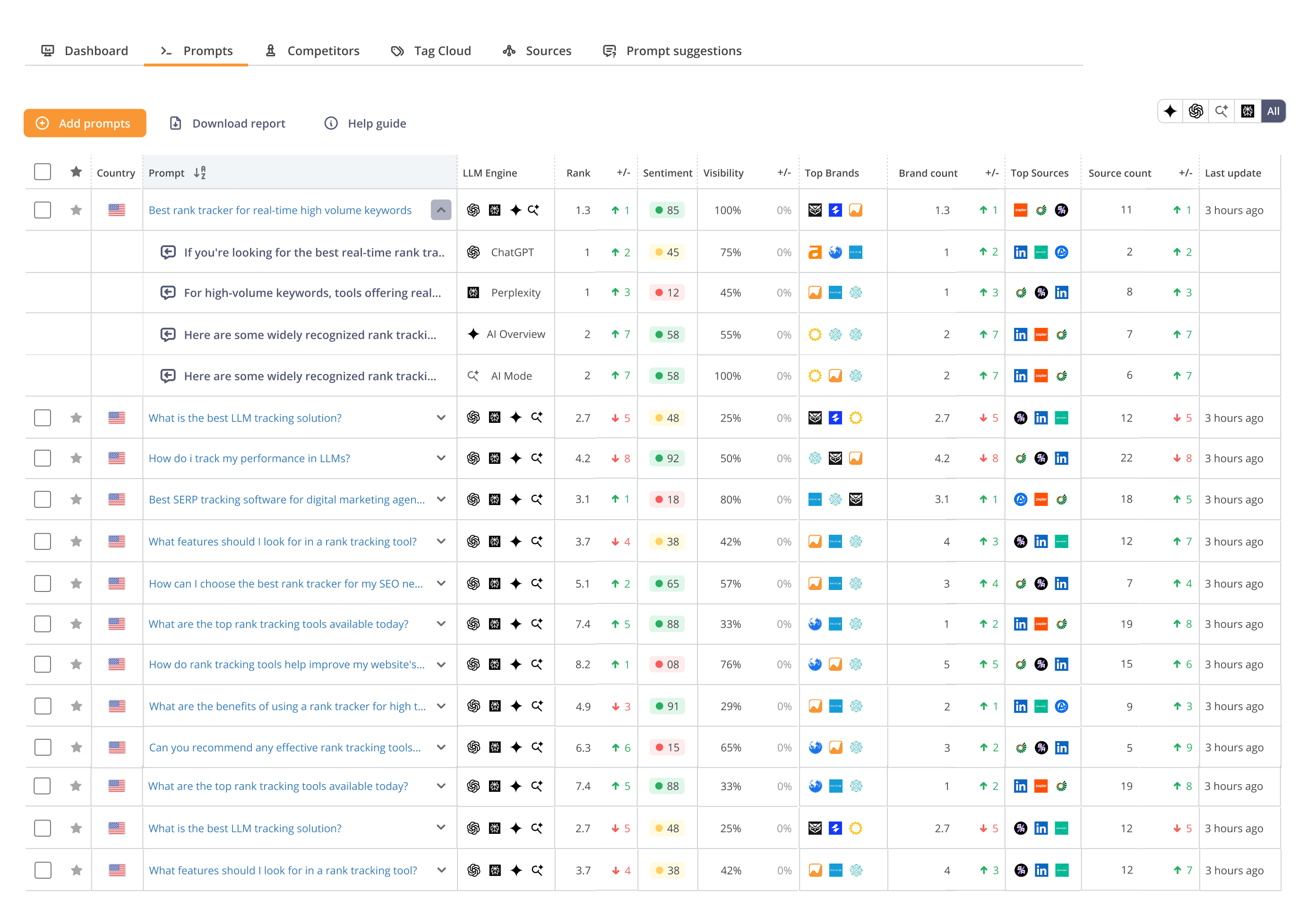Open response icon for 'For high-volume keywords' answer
The image size is (1307, 924).
point(168,292)
